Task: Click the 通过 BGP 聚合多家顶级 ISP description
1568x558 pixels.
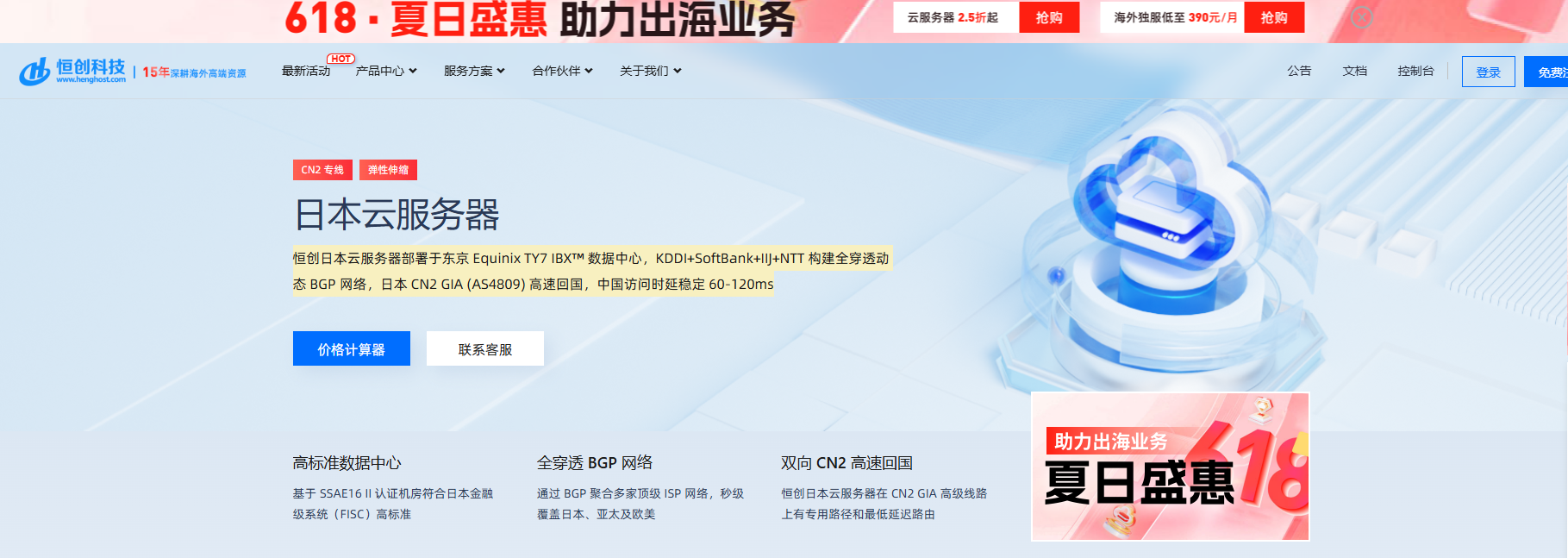Action: 640,504
